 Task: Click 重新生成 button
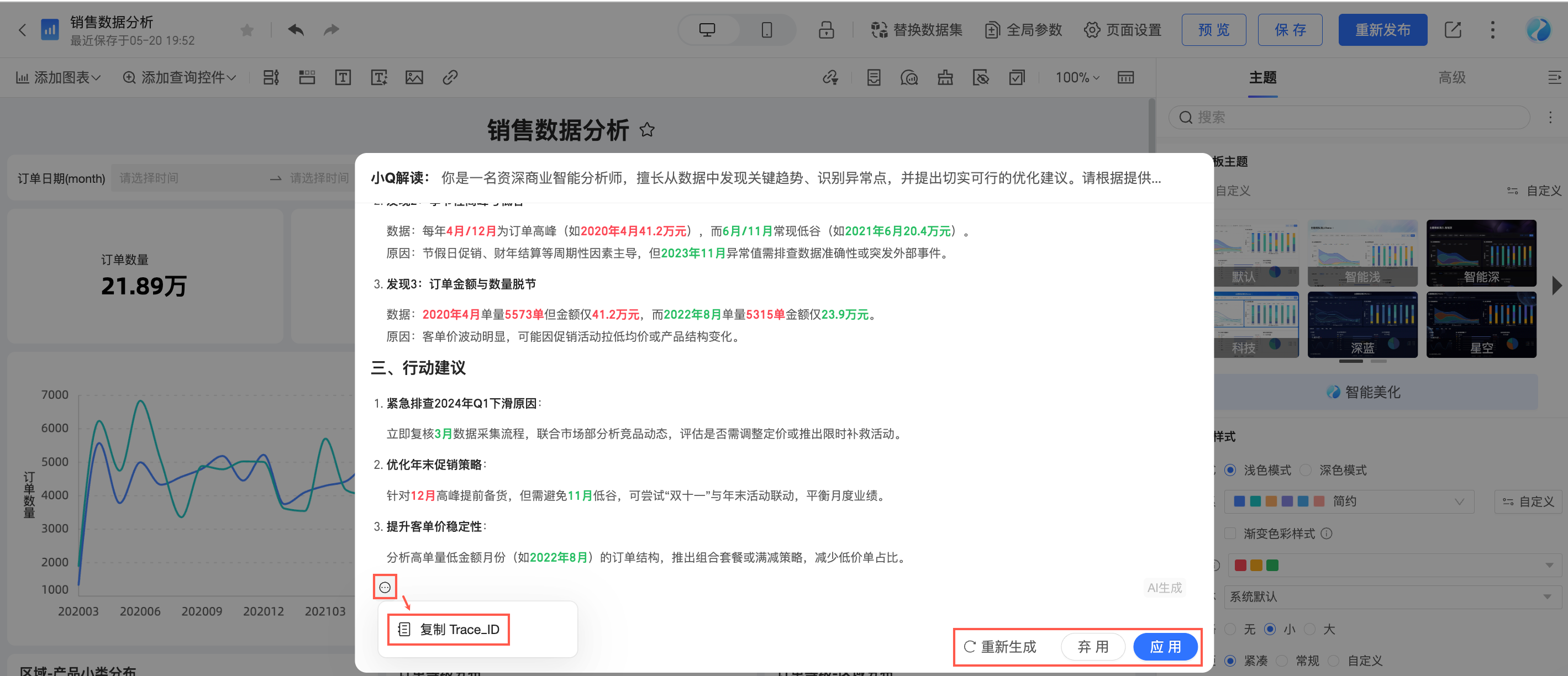(x=1000, y=646)
